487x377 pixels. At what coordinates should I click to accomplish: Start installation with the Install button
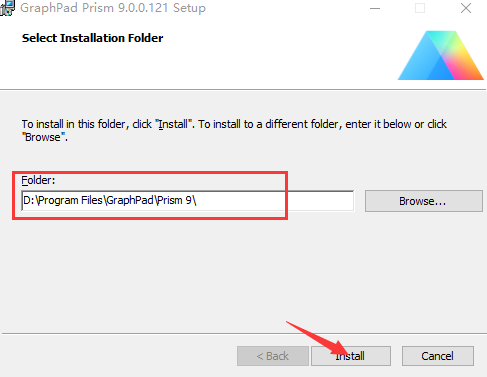[351, 356]
